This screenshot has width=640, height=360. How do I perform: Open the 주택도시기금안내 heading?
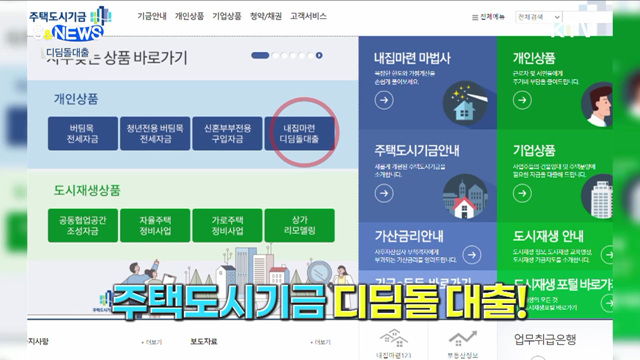[417, 151]
